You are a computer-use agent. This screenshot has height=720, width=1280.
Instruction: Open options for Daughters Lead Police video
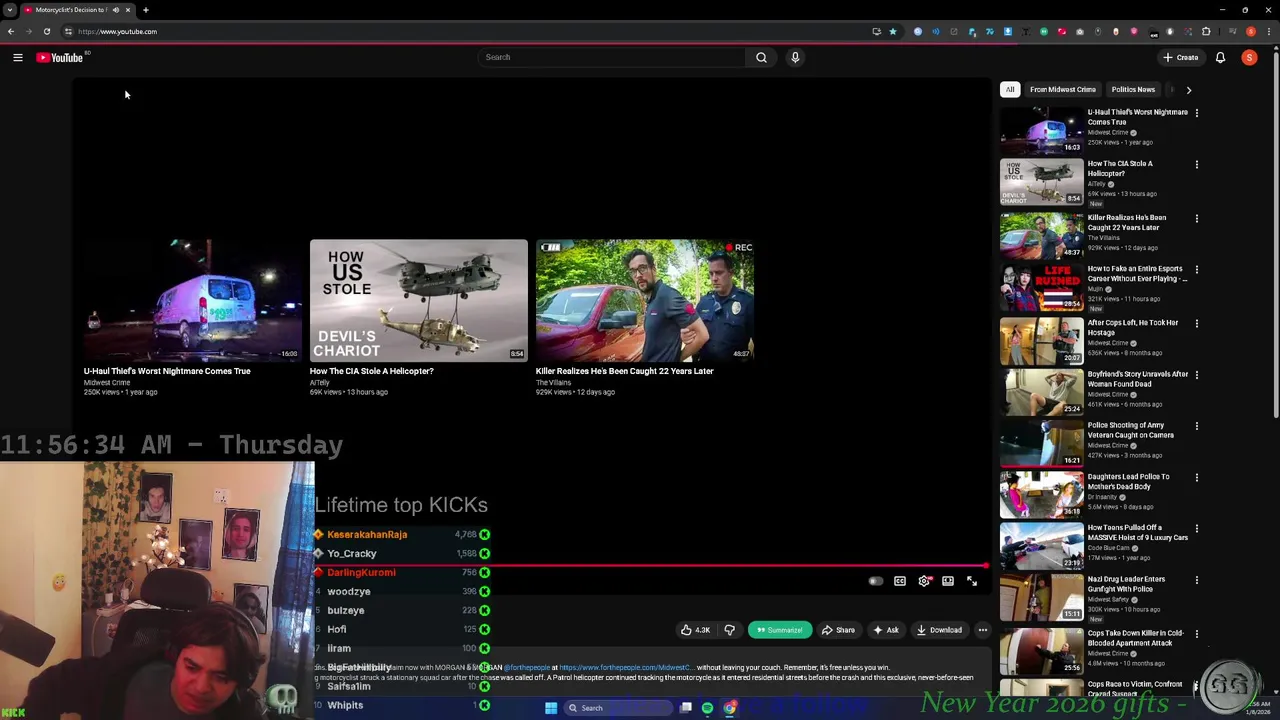(x=1196, y=478)
